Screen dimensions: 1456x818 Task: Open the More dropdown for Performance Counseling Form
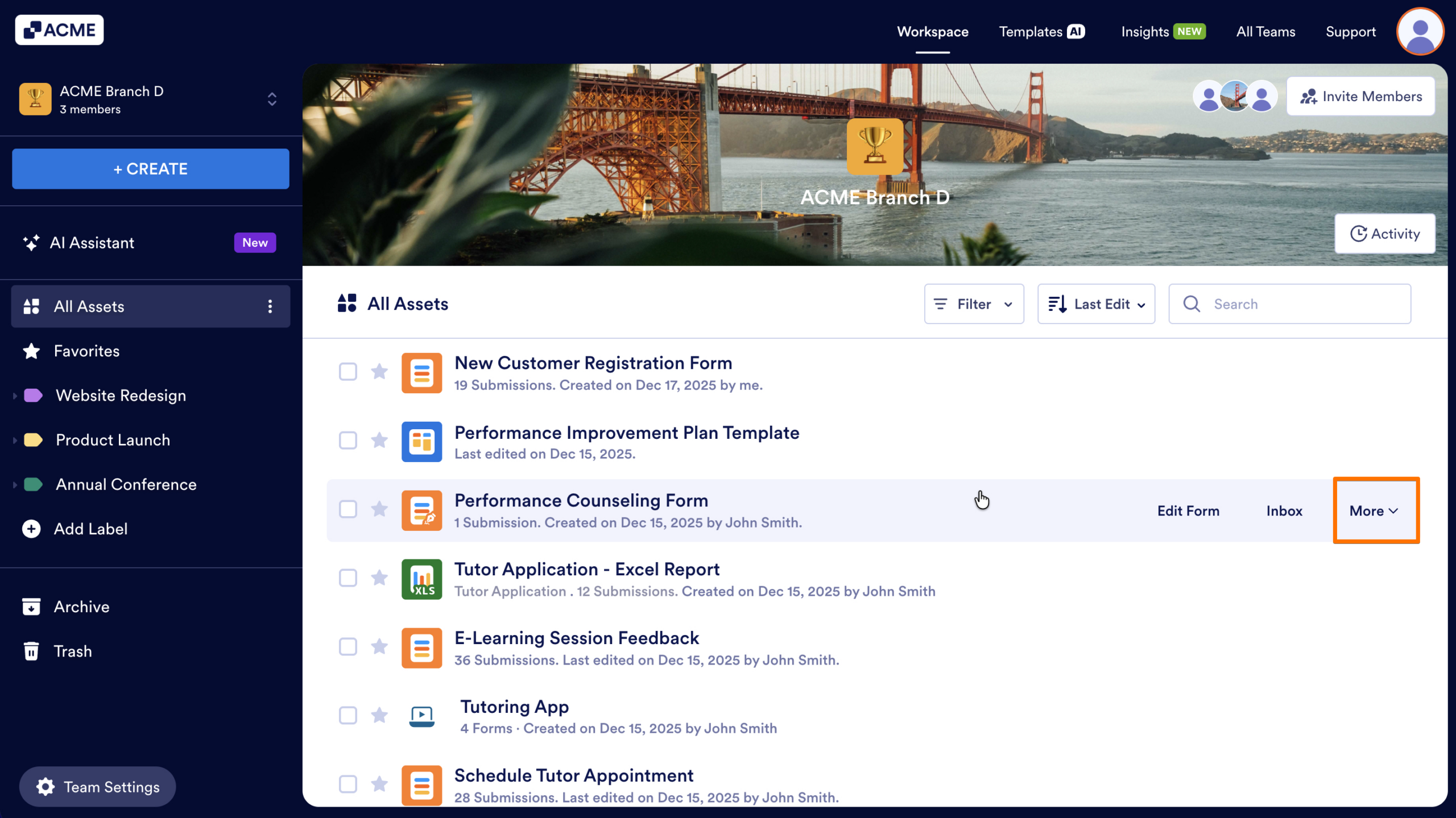(x=1375, y=510)
